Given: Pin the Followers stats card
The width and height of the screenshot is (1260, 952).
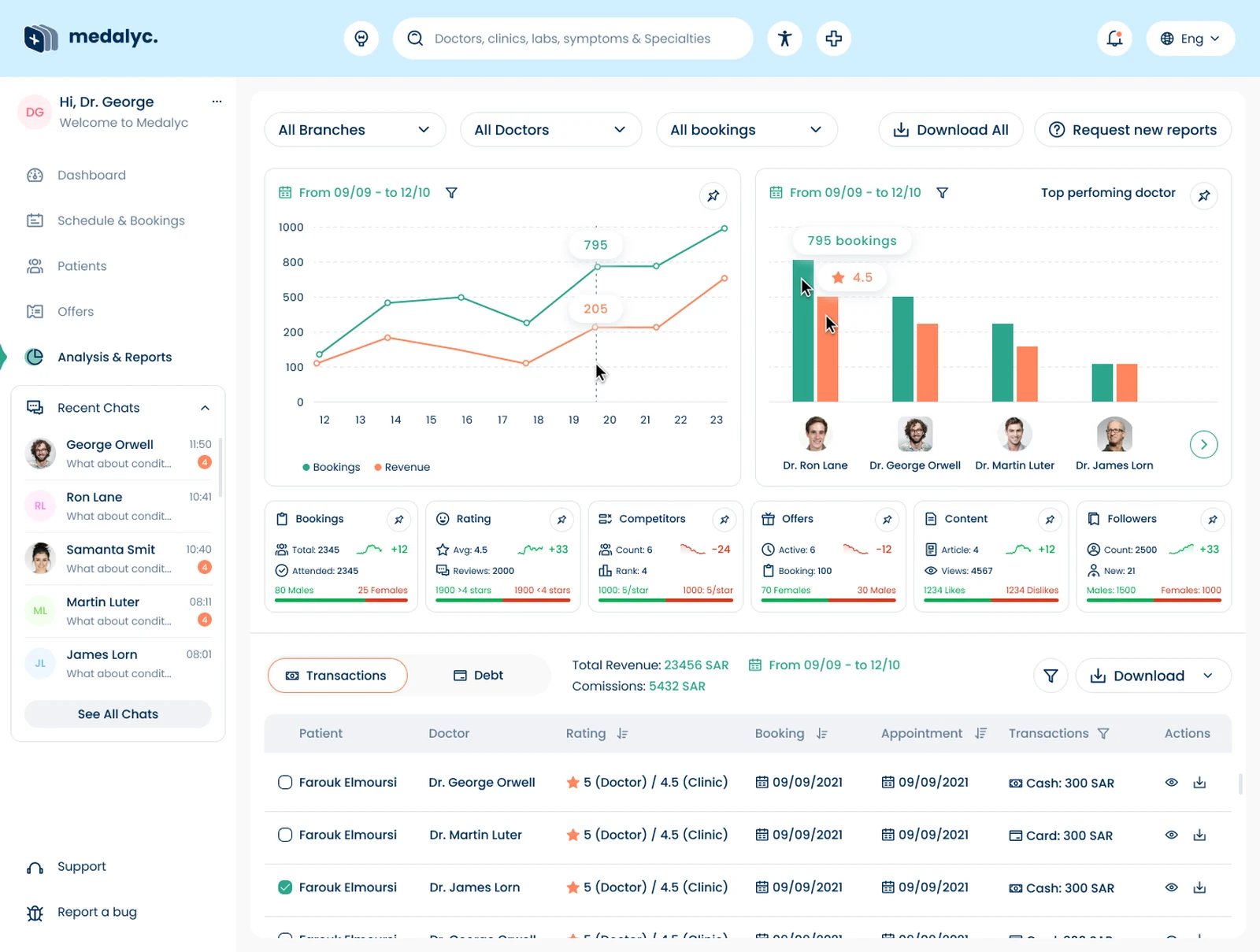Looking at the screenshot, I should tap(1213, 520).
